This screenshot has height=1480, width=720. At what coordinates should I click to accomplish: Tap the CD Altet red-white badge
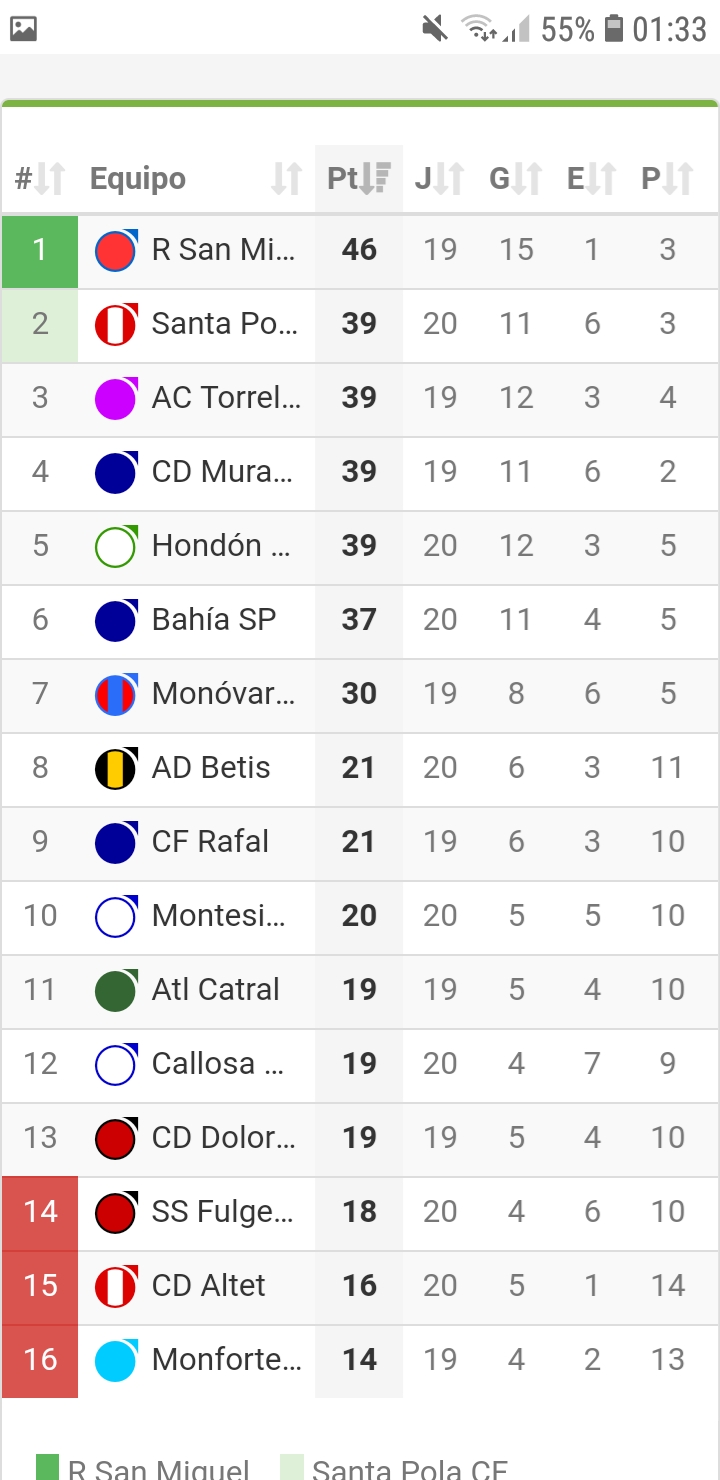pos(116,1286)
